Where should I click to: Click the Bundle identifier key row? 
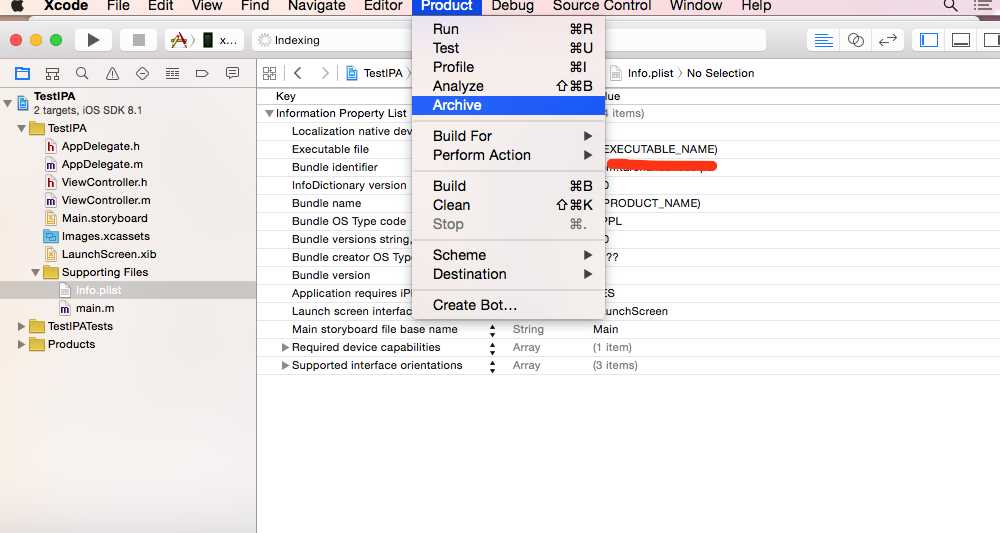coord(335,167)
